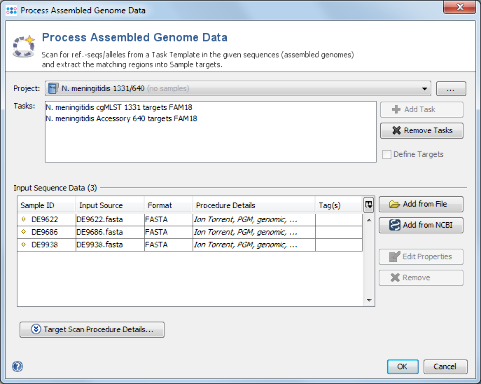Sort by the Tag(s) column header
The width and height of the screenshot is (481, 384).
click(x=339, y=205)
